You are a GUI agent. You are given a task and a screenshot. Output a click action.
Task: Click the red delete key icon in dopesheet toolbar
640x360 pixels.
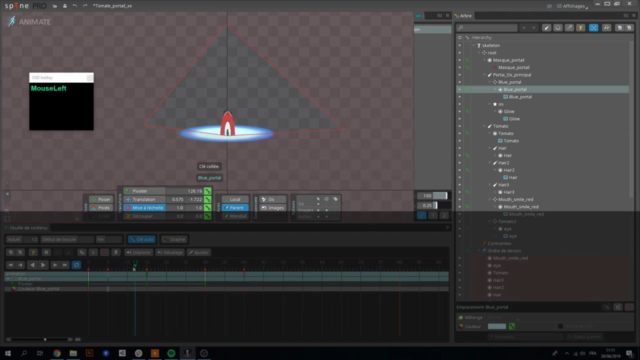pos(104,253)
